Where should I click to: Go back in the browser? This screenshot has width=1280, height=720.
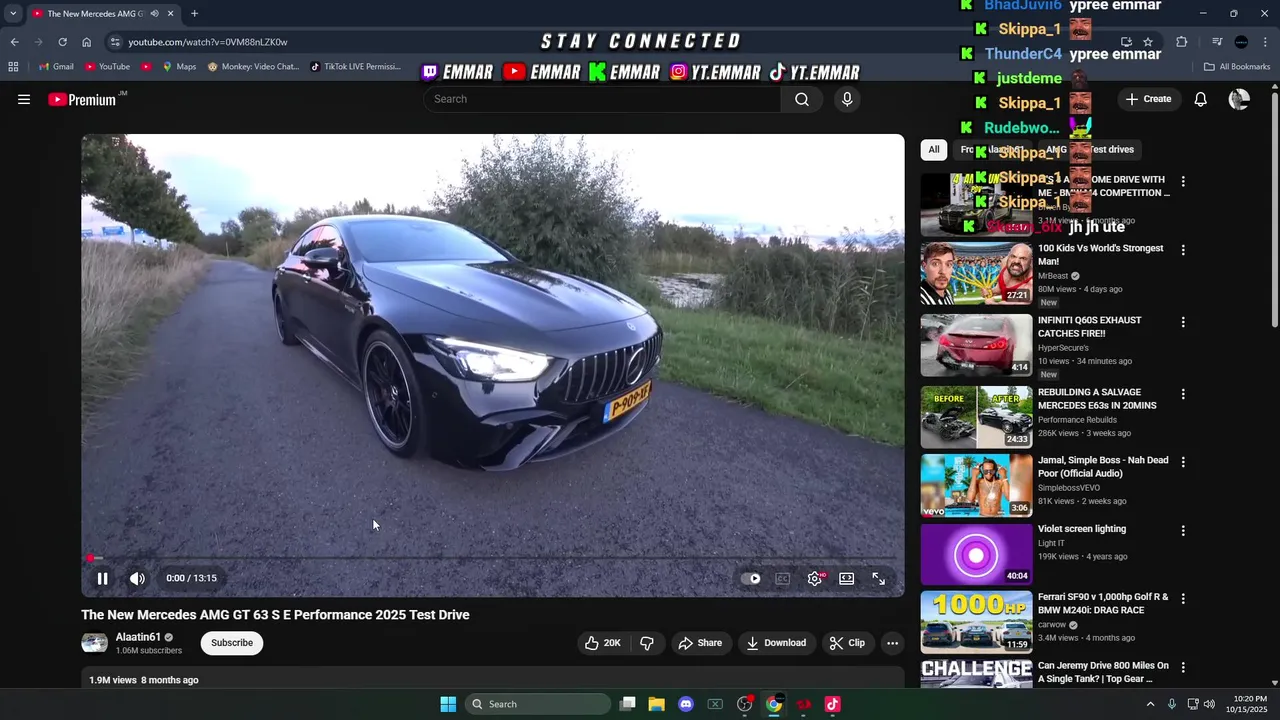14,42
